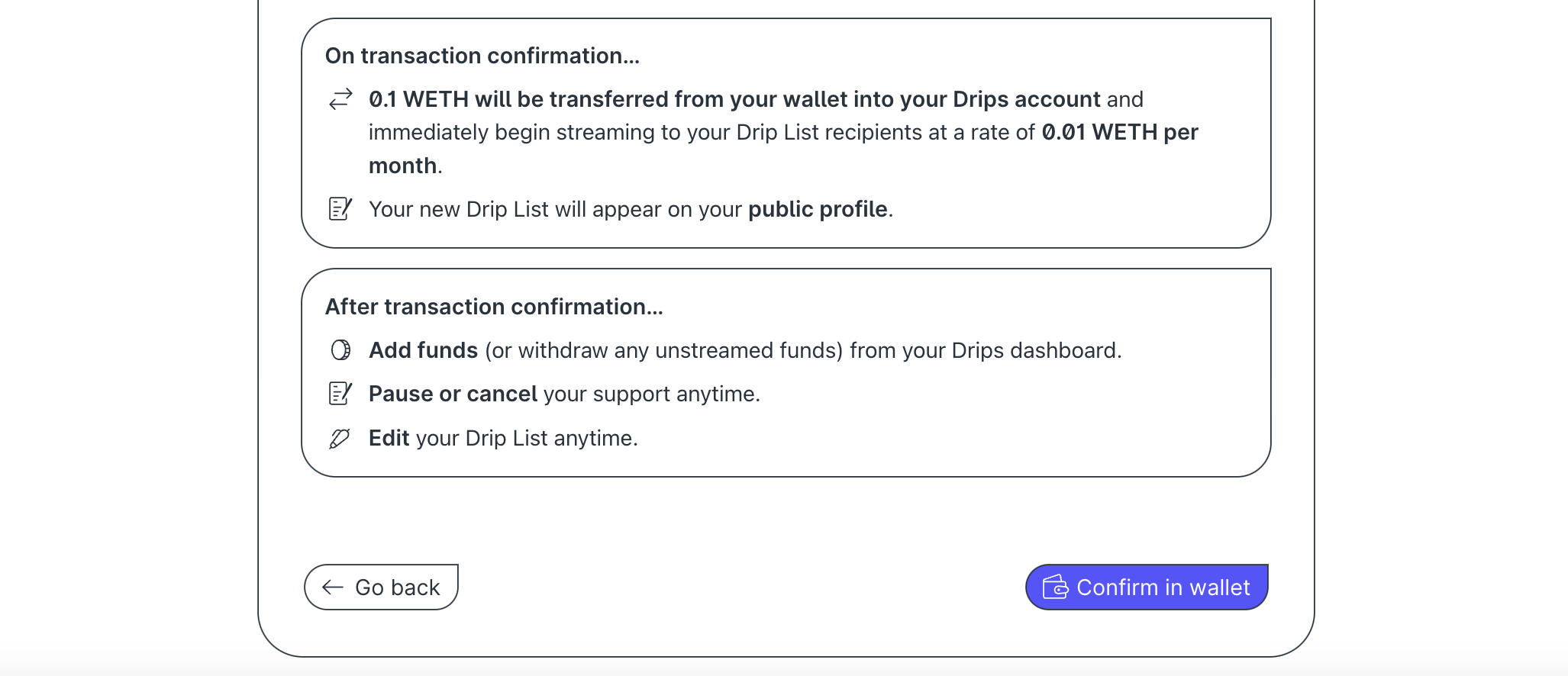Click 'Edit your Drip List anytime' line
Screen dimensions: 1568x676
(x=503, y=438)
